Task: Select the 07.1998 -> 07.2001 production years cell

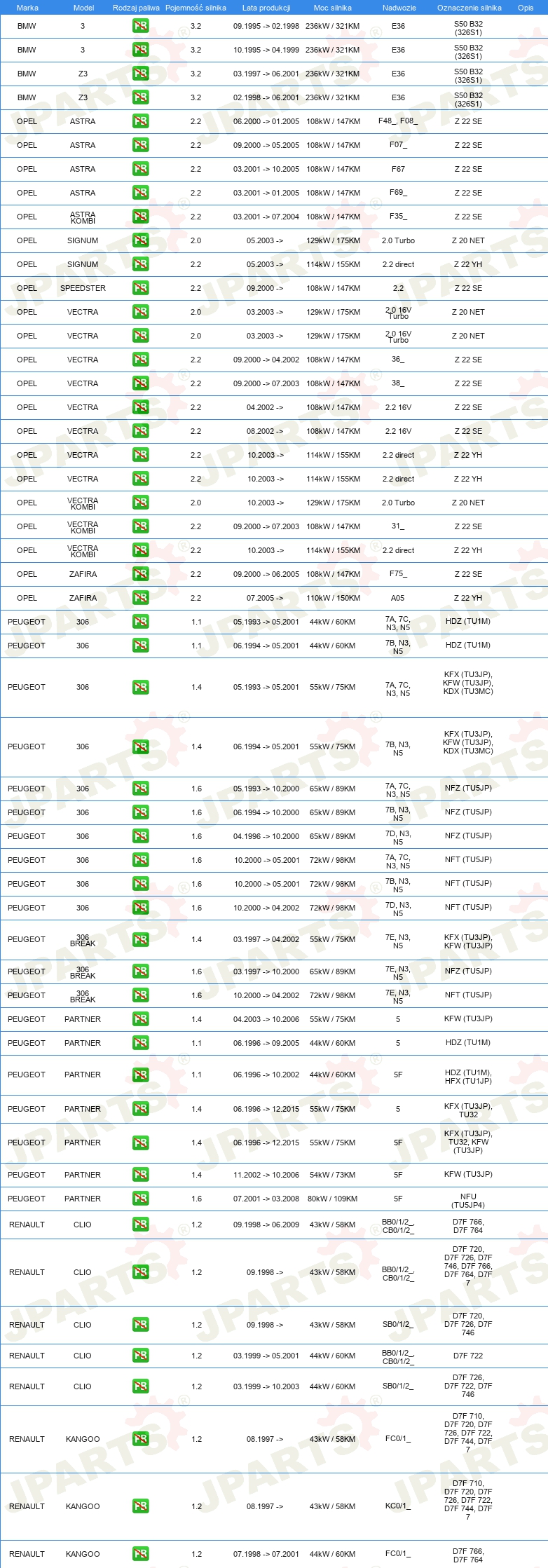Action: (x=266, y=1554)
